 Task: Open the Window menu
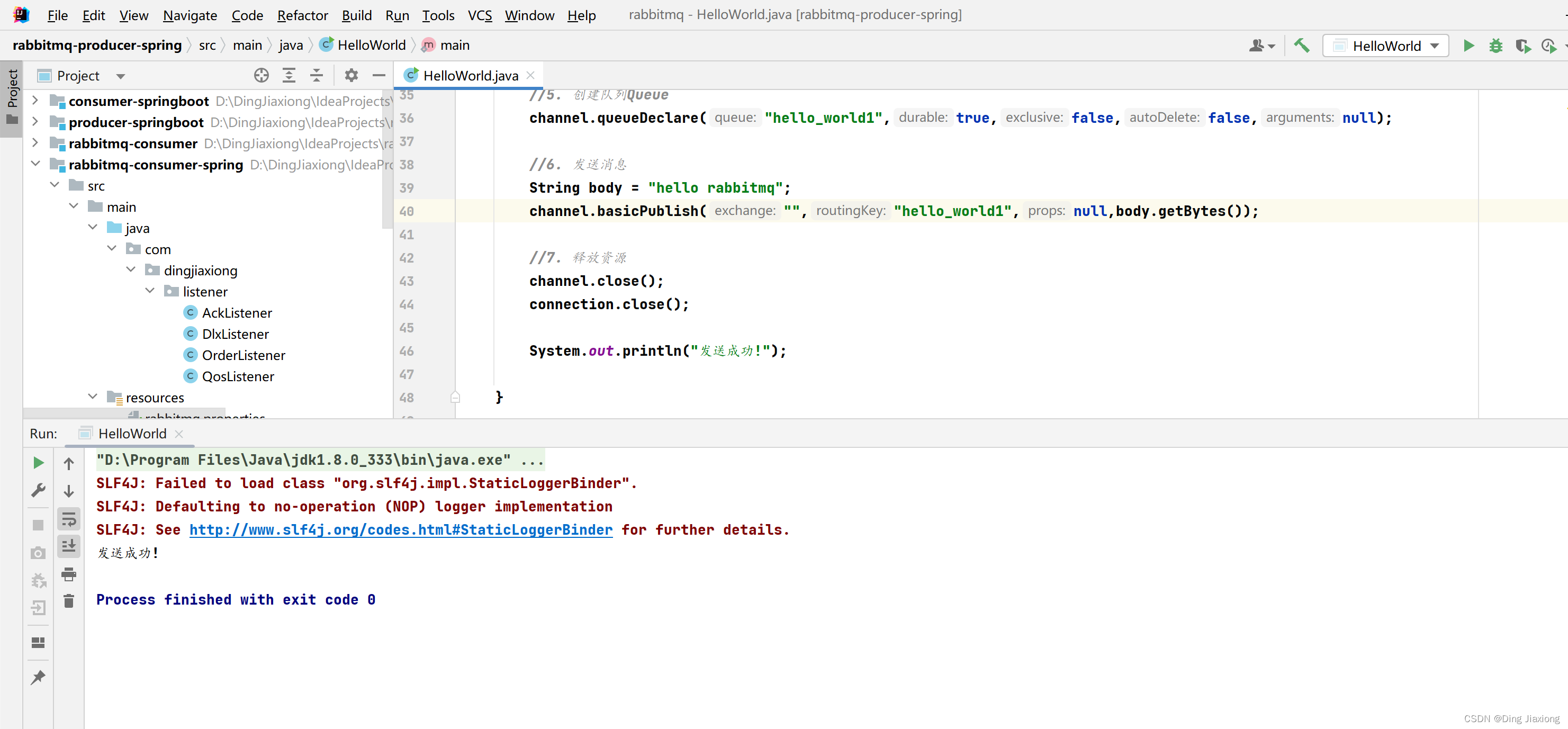pyautogui.click(x=529, y=15)
